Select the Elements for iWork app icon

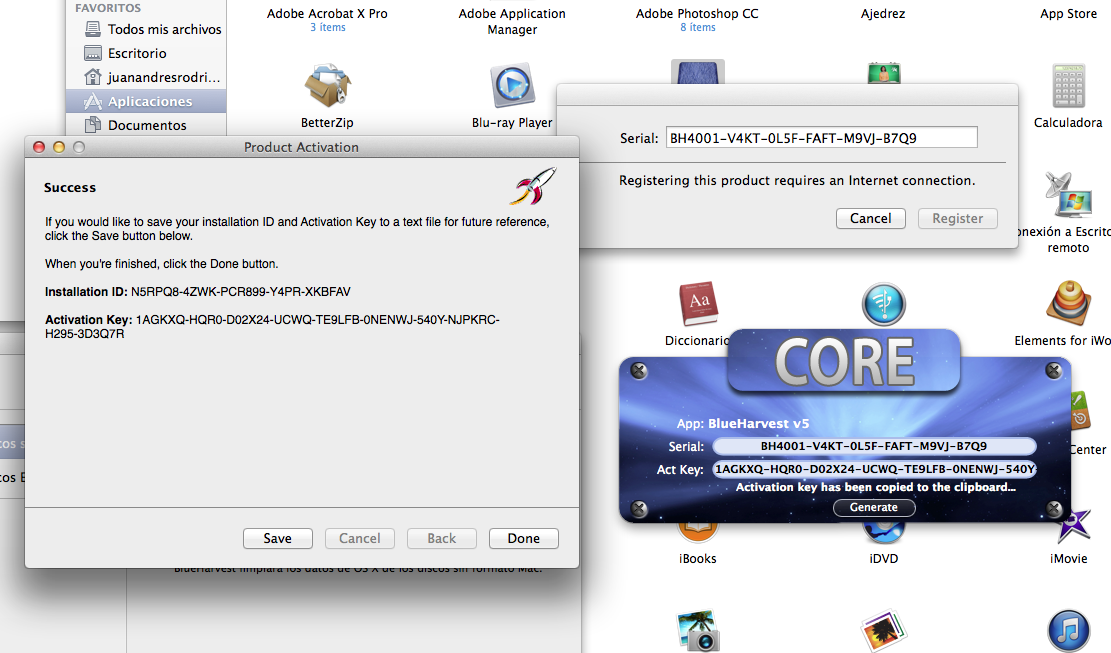[x=1068, y=303]
